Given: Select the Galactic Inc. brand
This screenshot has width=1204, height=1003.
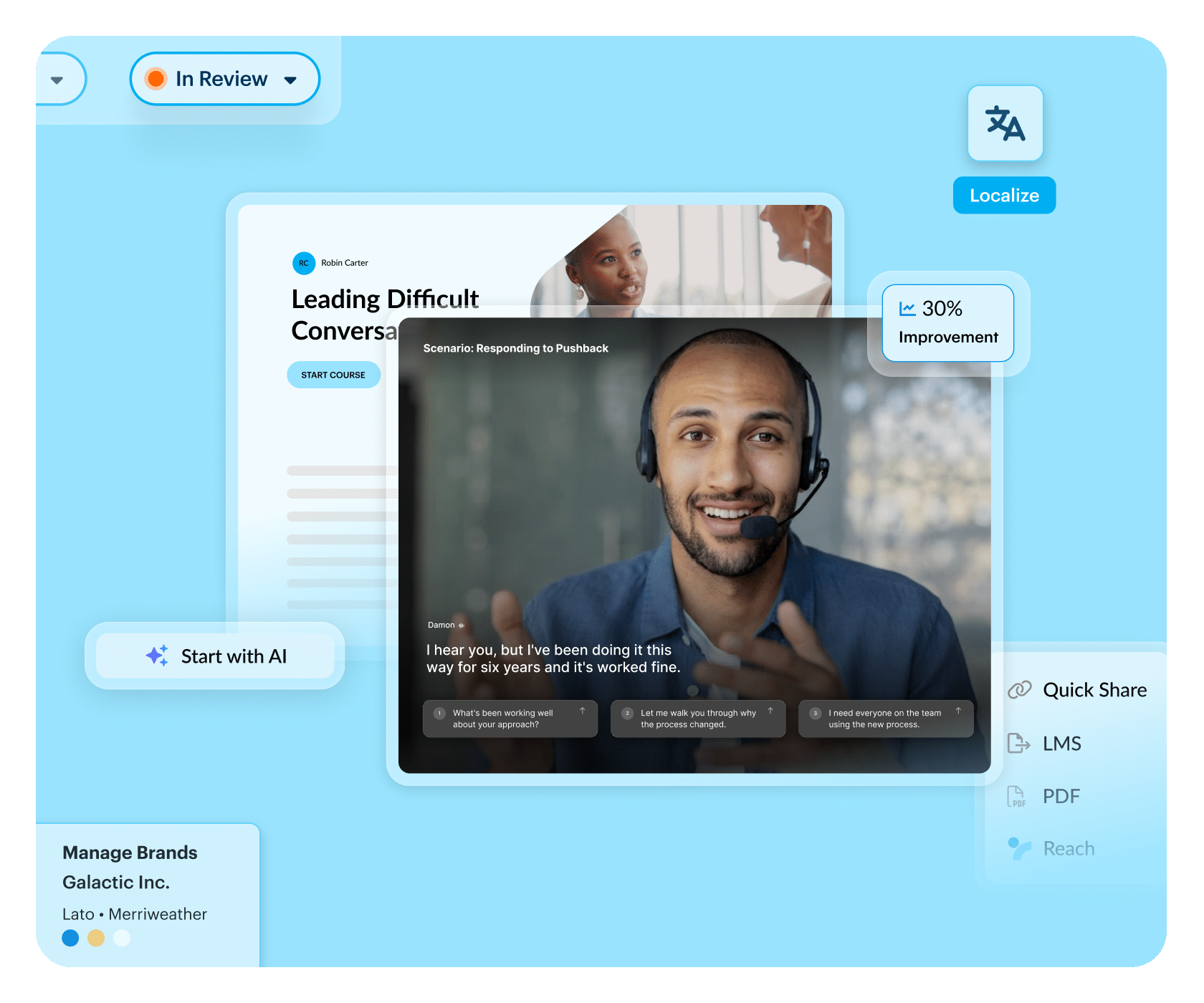Looking at the screenshot, I should (x=116, y=883).
